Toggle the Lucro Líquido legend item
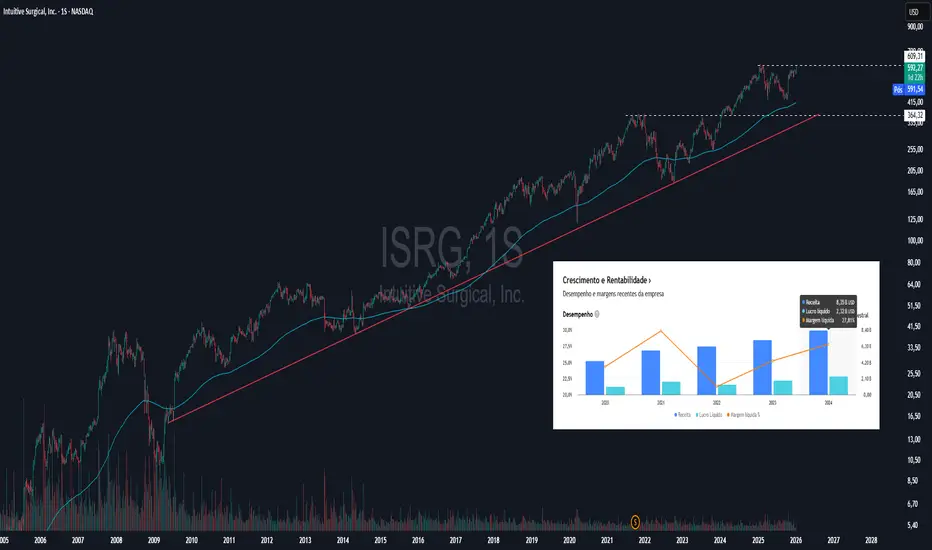 click(x=709, y=414)
